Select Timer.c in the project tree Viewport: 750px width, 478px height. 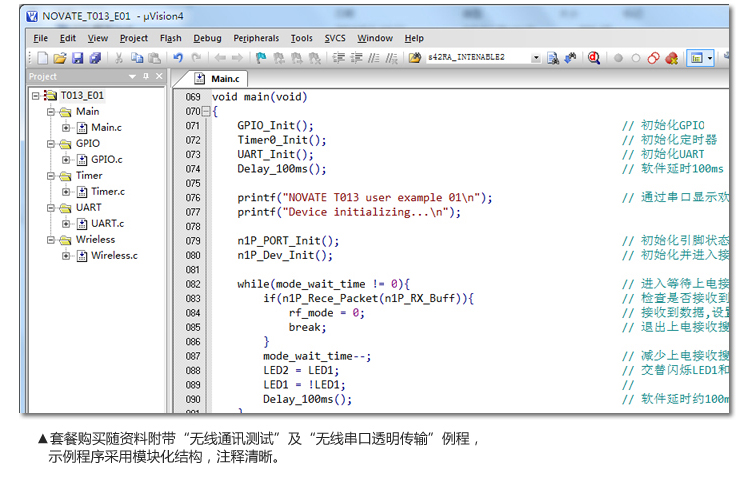coord(108,191)
